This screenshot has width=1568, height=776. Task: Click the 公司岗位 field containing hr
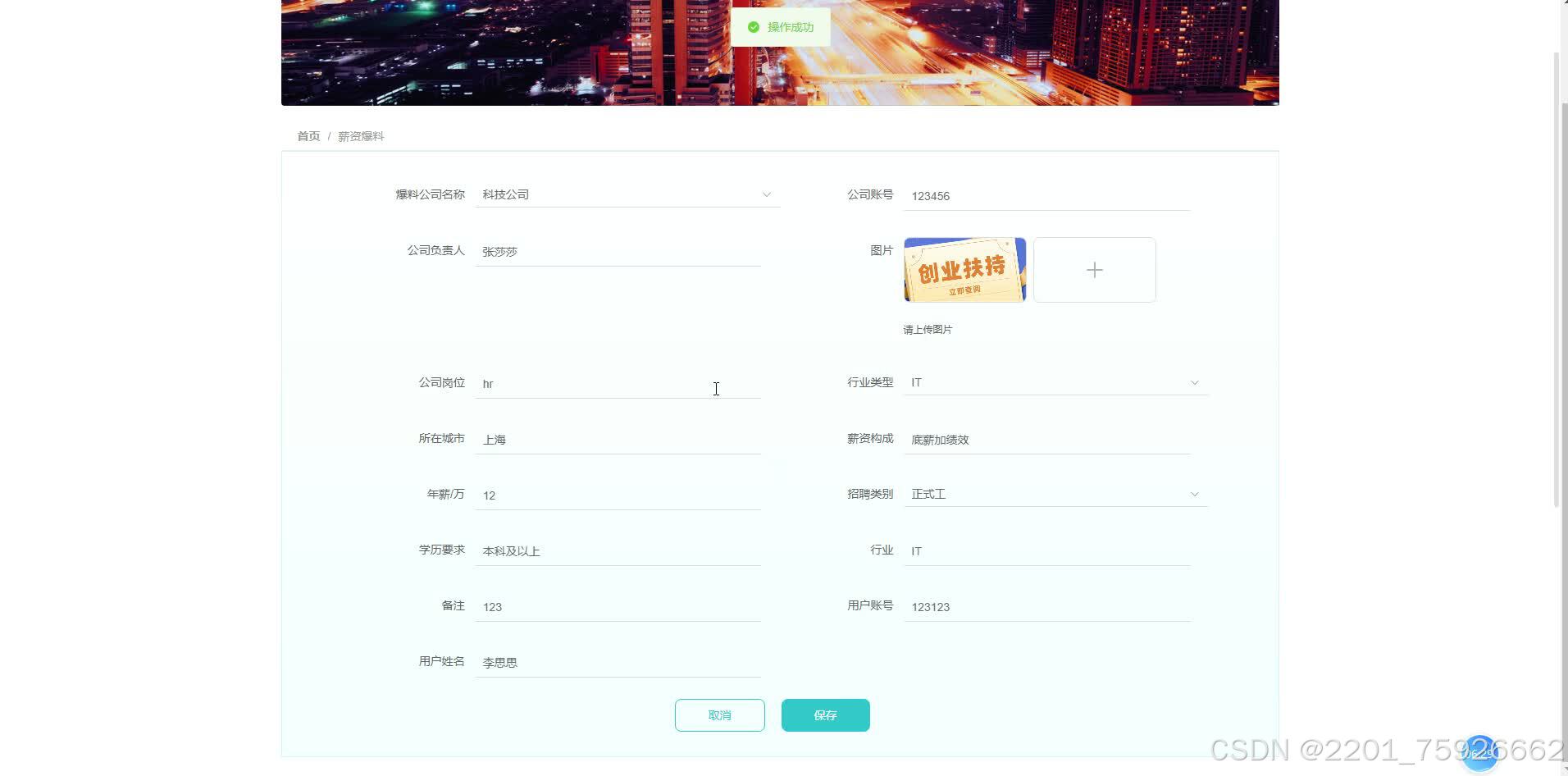click(618, 384)
